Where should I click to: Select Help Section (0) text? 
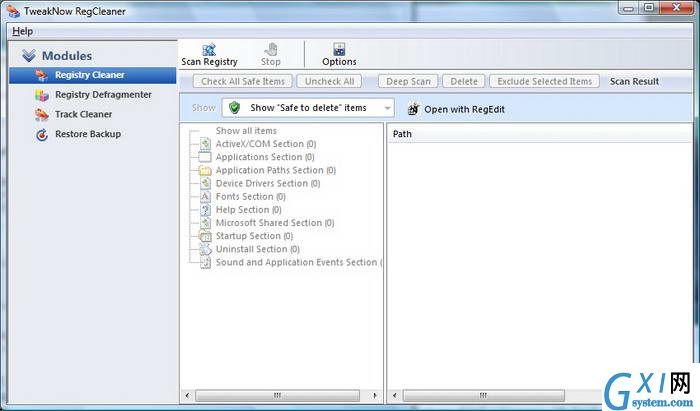coord(249,210)
